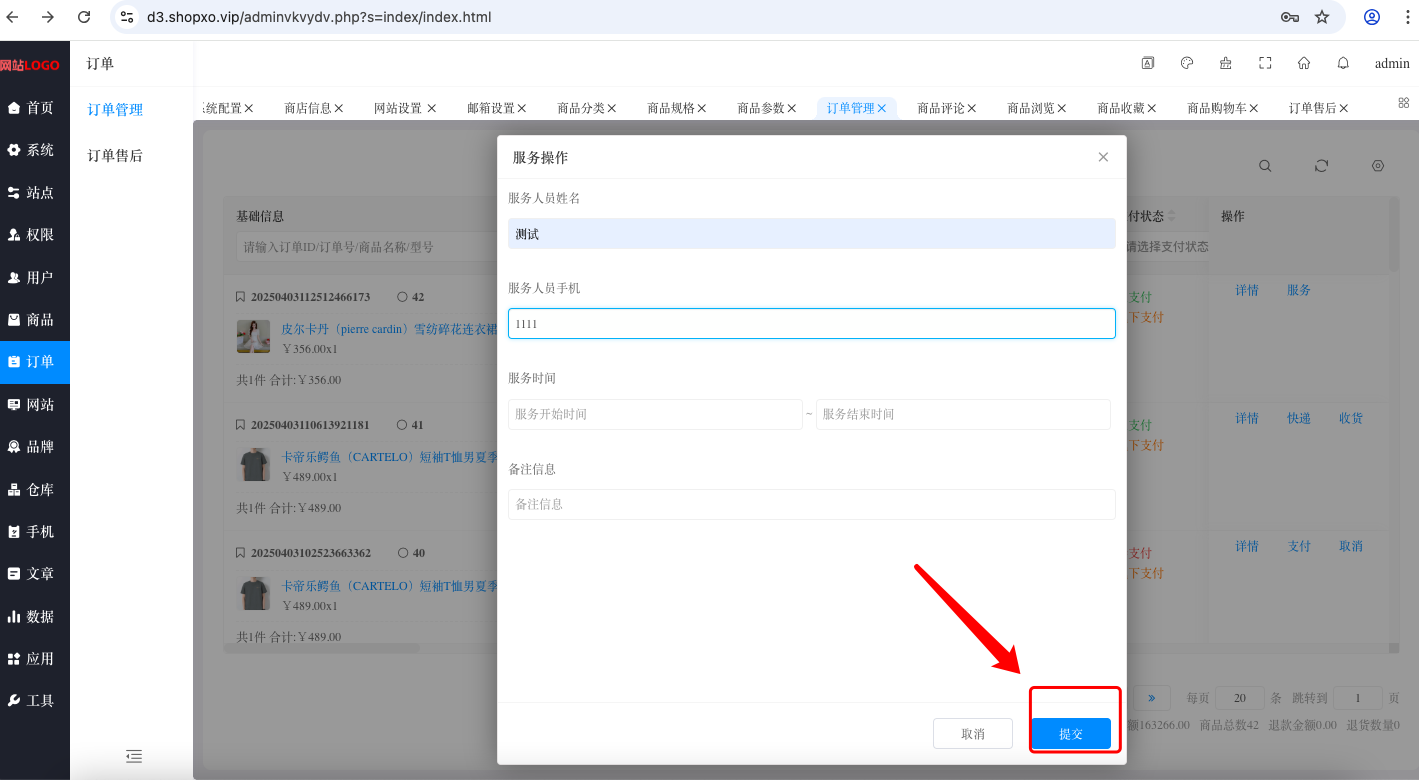This screenshot has height=780, width=1419.
Task: Open the 品牌 brand sidebar item
Action: point(34,447)
